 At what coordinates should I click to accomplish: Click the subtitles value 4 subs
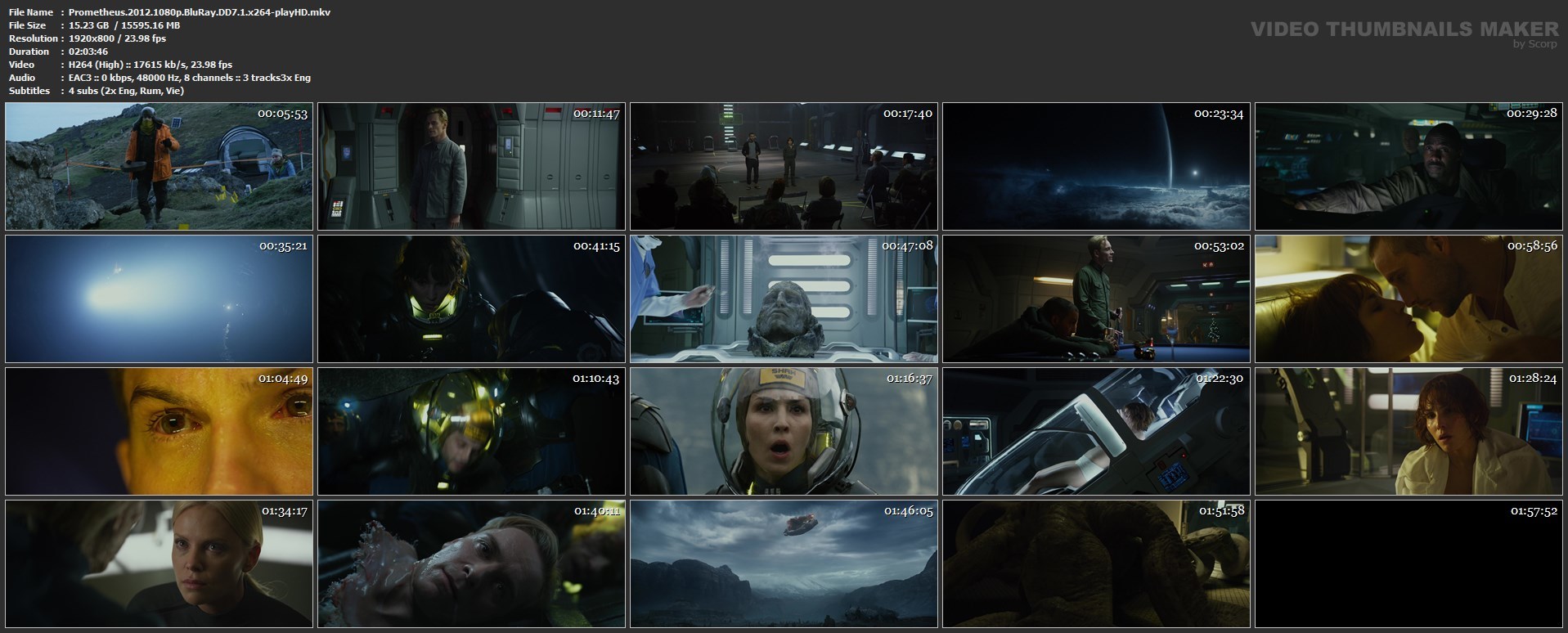tap(126, 91)
